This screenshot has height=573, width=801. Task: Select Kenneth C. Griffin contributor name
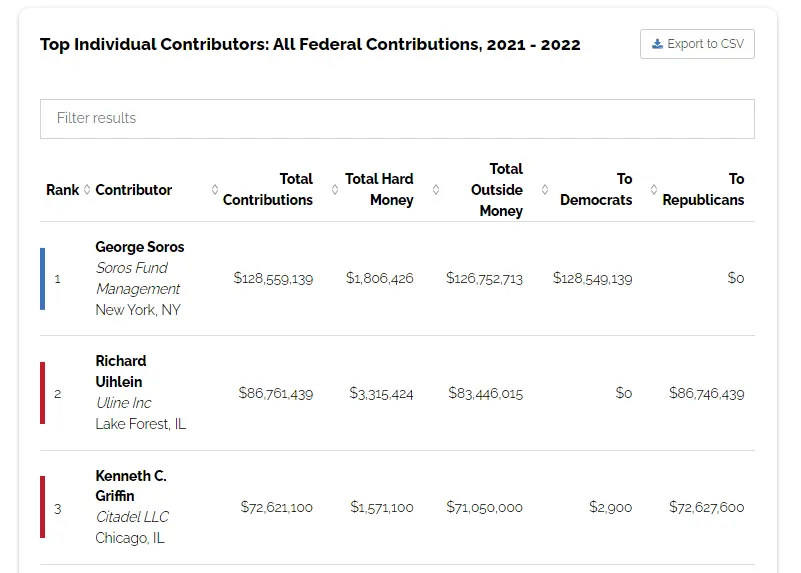click(130, 486)
